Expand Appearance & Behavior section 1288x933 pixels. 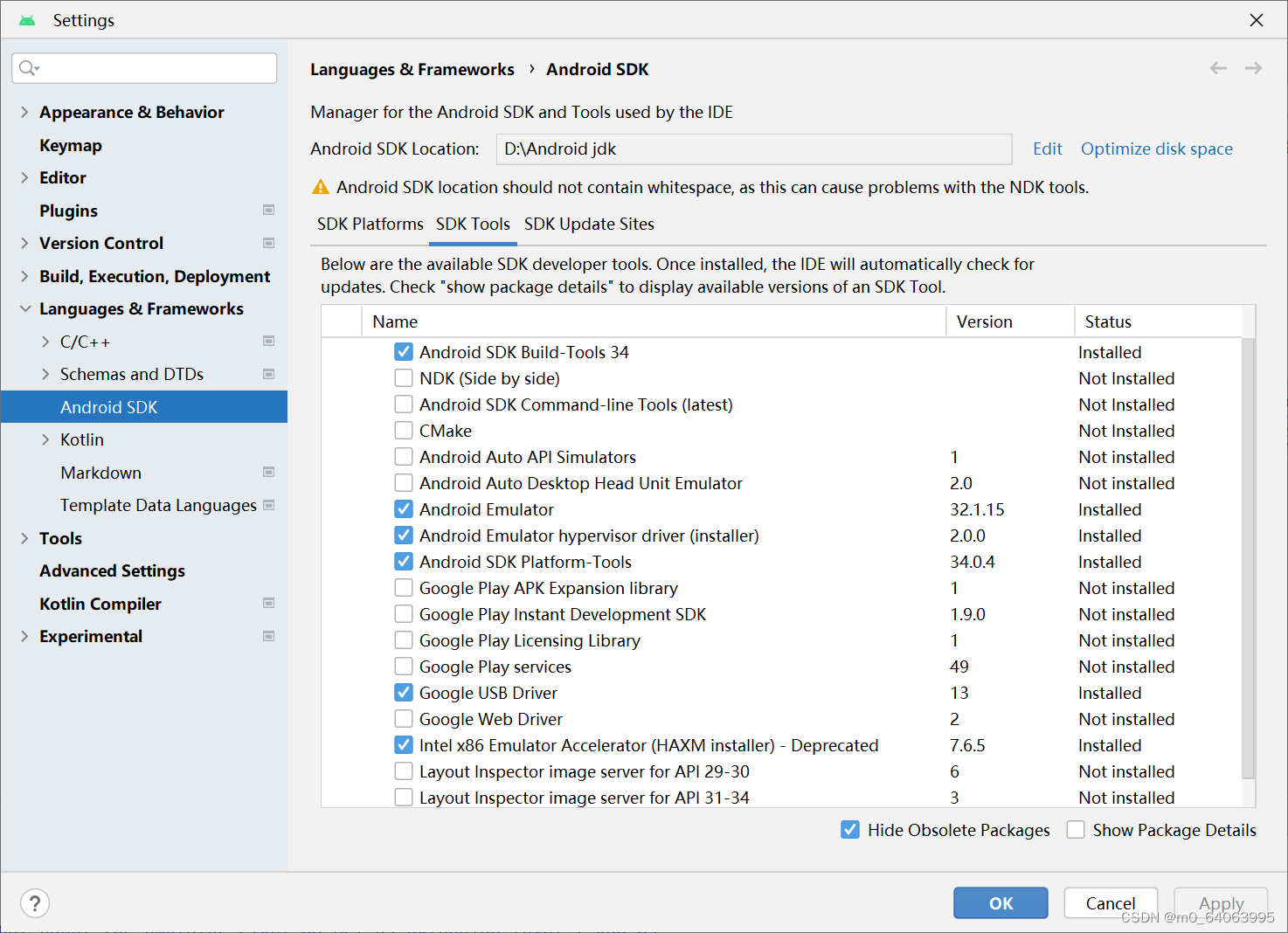tap(24, 112)
